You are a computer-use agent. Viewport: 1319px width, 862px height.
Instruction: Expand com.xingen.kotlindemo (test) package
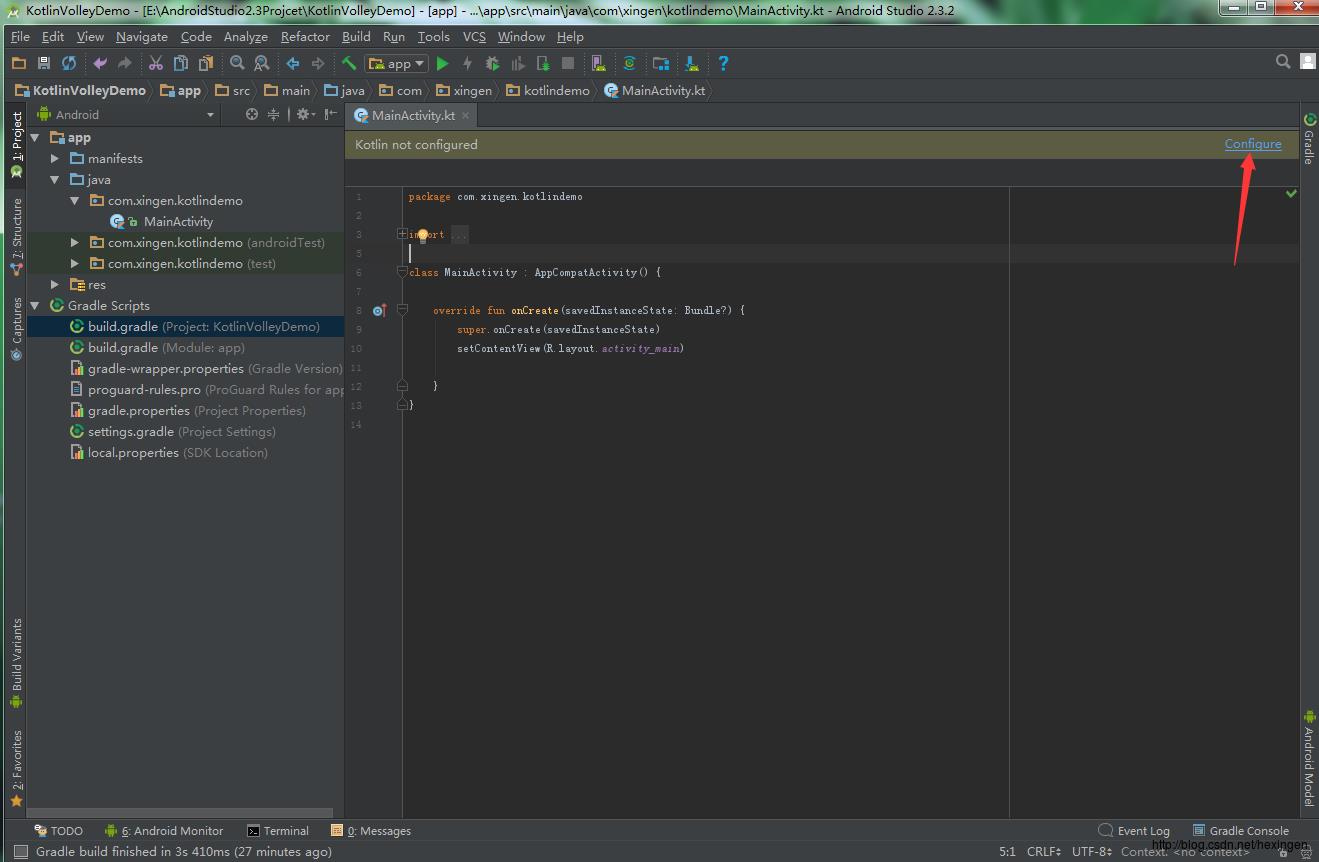click(75, 264)
